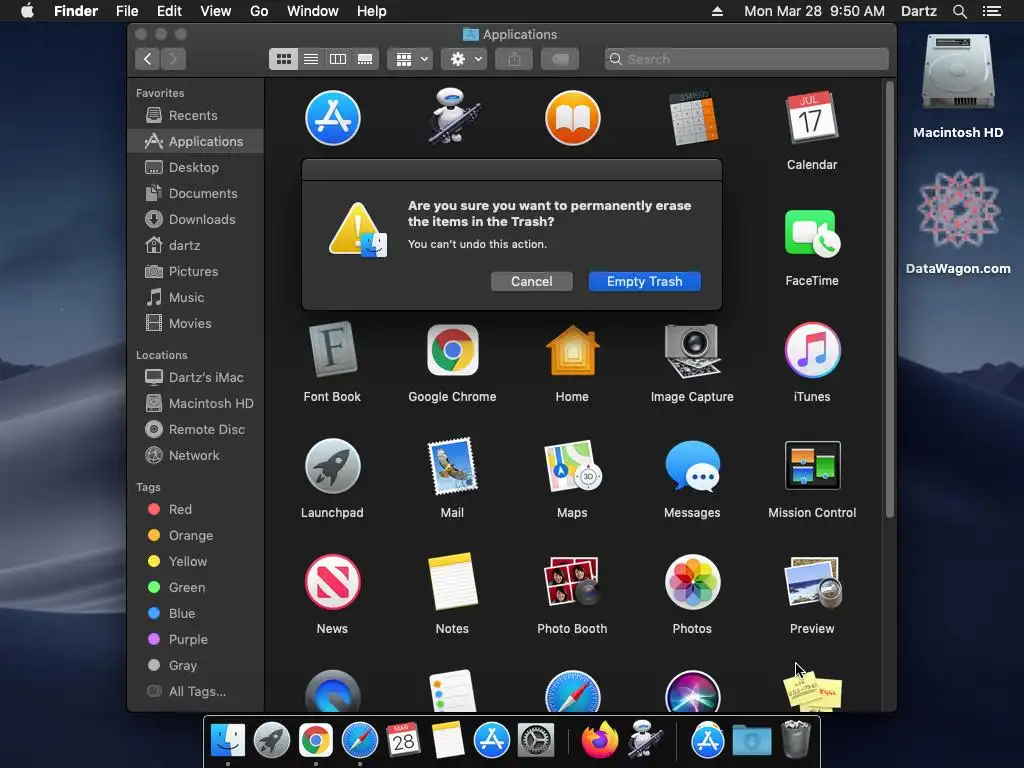This screenshot has width=1024, height=768.
Task: Open the Google Chrome app icon
Action: pos(452,351)
